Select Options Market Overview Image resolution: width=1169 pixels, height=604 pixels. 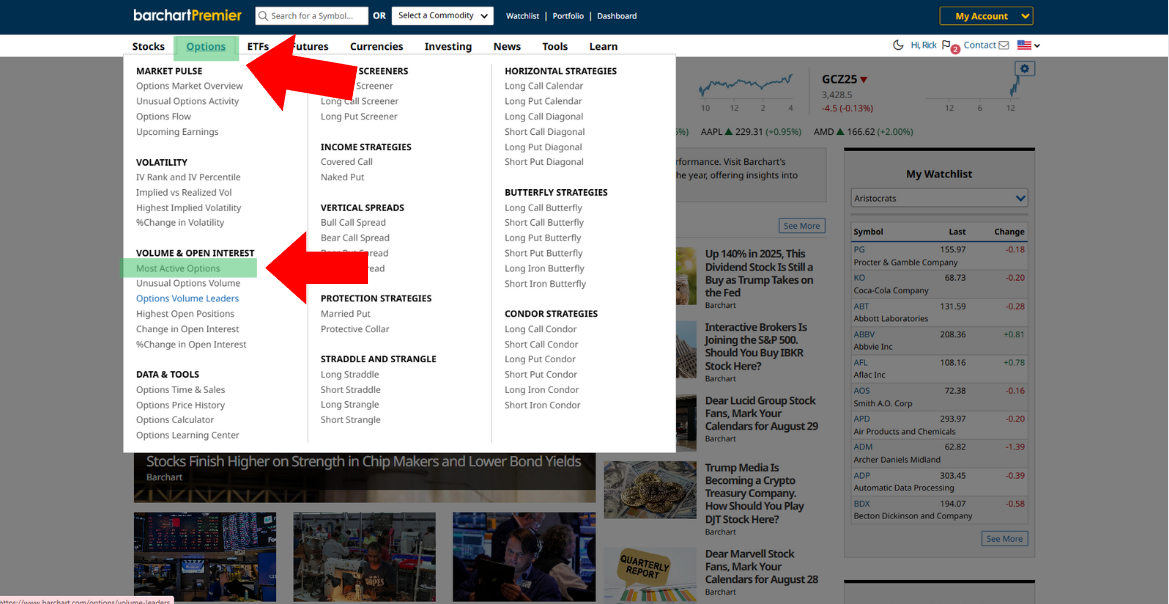click(x=189, y=86)
